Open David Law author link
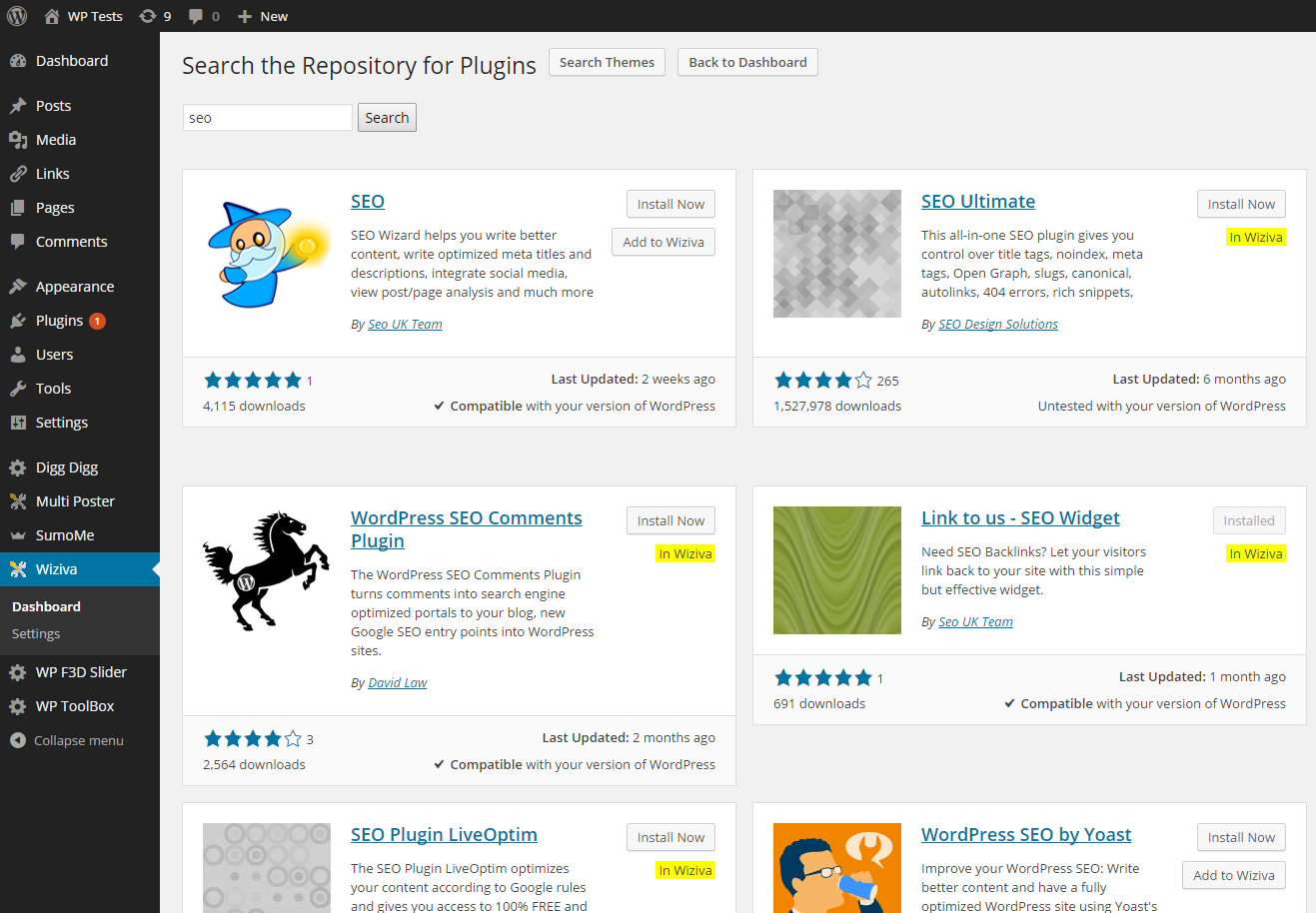1316x913 pixels. 397,682
